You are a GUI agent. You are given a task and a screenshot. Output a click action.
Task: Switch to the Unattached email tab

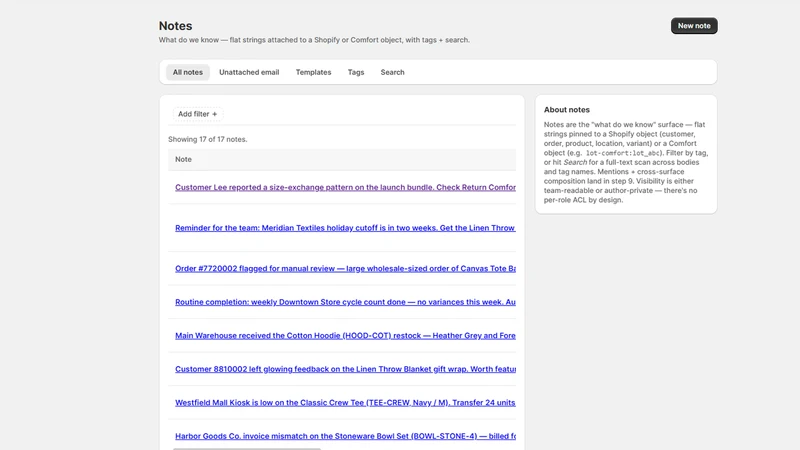click(249, 72)
